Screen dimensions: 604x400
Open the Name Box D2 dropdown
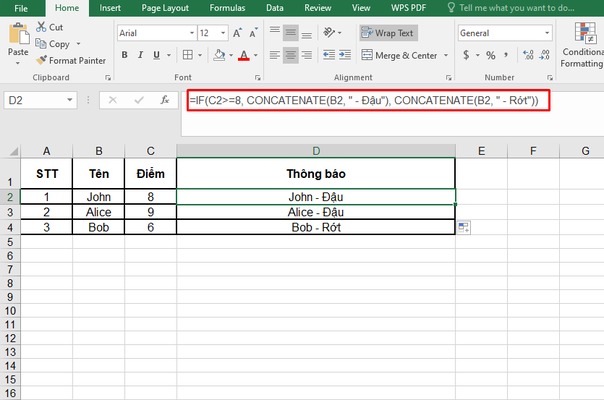pyautogui.click(x=69, y=100)
